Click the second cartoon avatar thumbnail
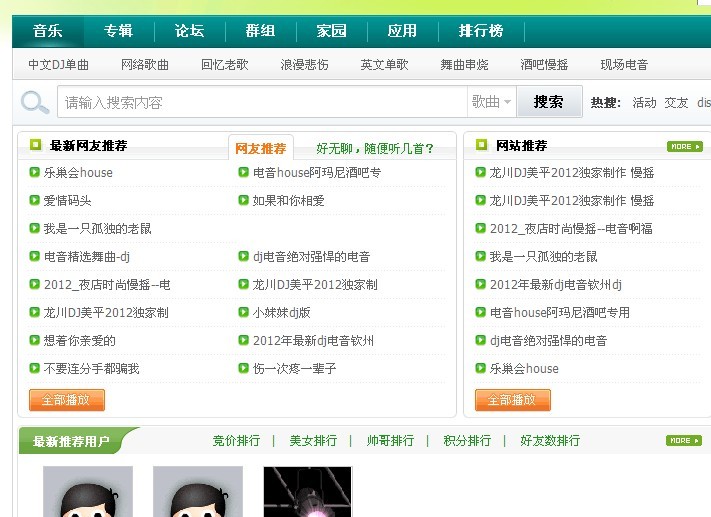 pyautogui.click(x=198, y=492)
